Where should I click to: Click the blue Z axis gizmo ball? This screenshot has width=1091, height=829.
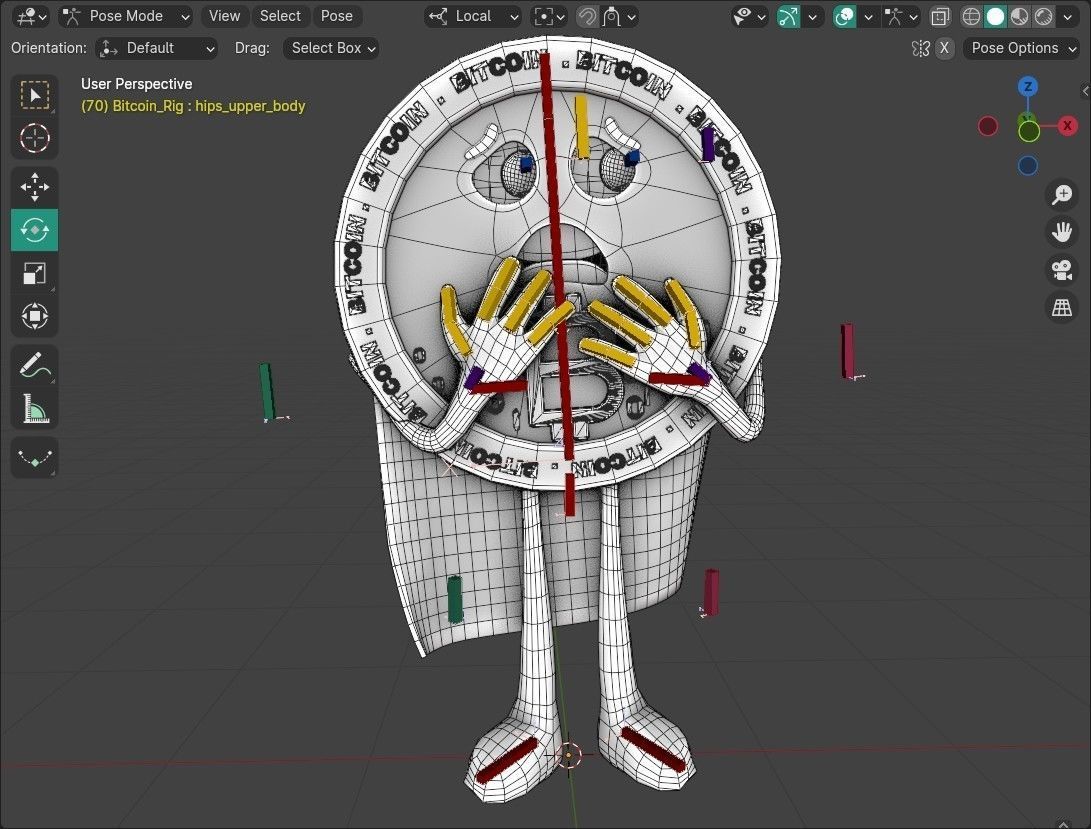1028,86
